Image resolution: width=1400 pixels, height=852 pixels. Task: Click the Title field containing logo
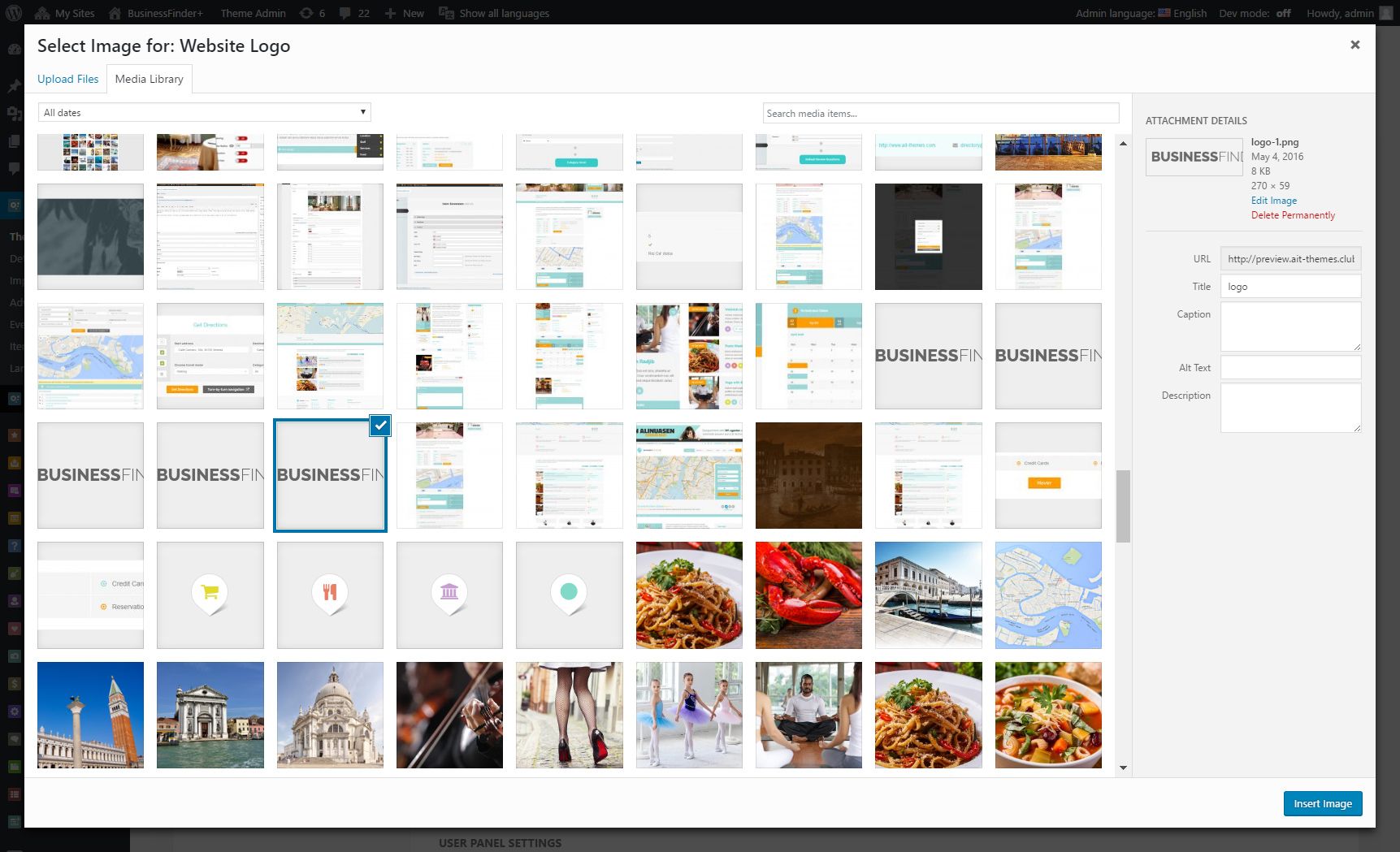click(1290, 287)
